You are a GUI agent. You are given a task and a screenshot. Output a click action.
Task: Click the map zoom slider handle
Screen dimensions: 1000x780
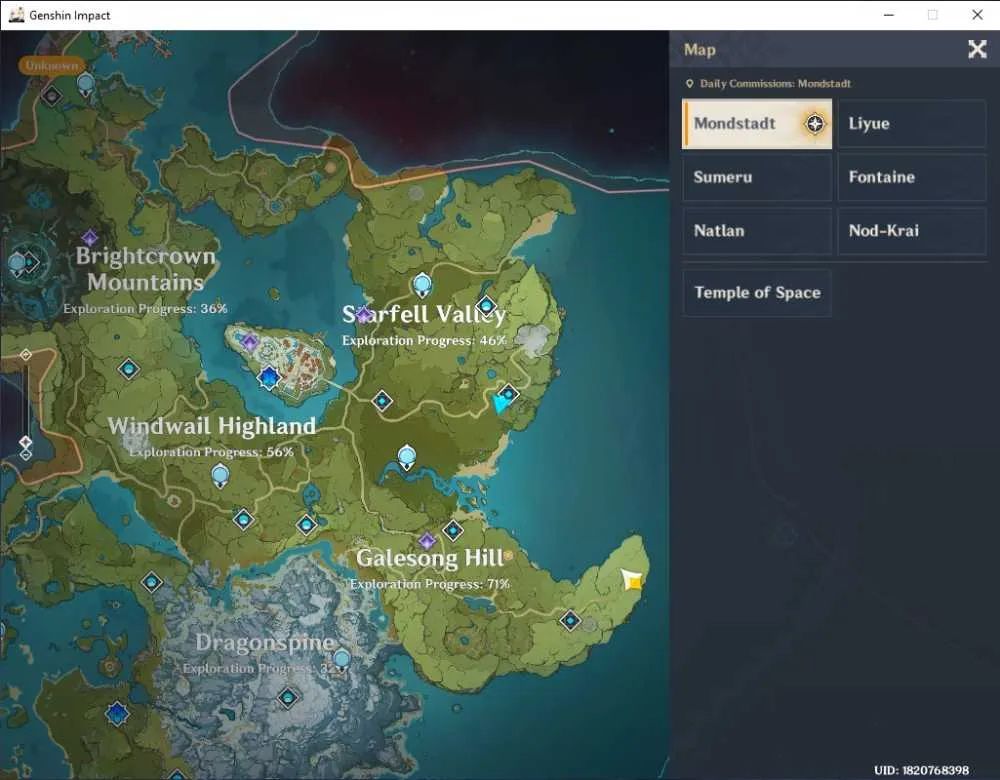coord(26,441)
